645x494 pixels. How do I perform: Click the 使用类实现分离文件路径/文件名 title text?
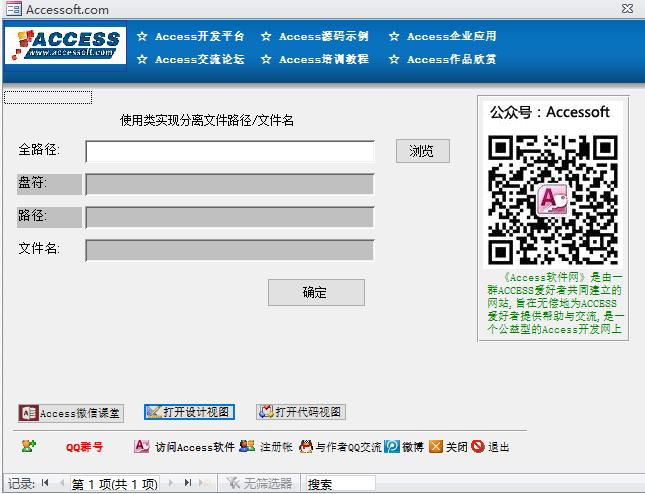pos(206,121)
